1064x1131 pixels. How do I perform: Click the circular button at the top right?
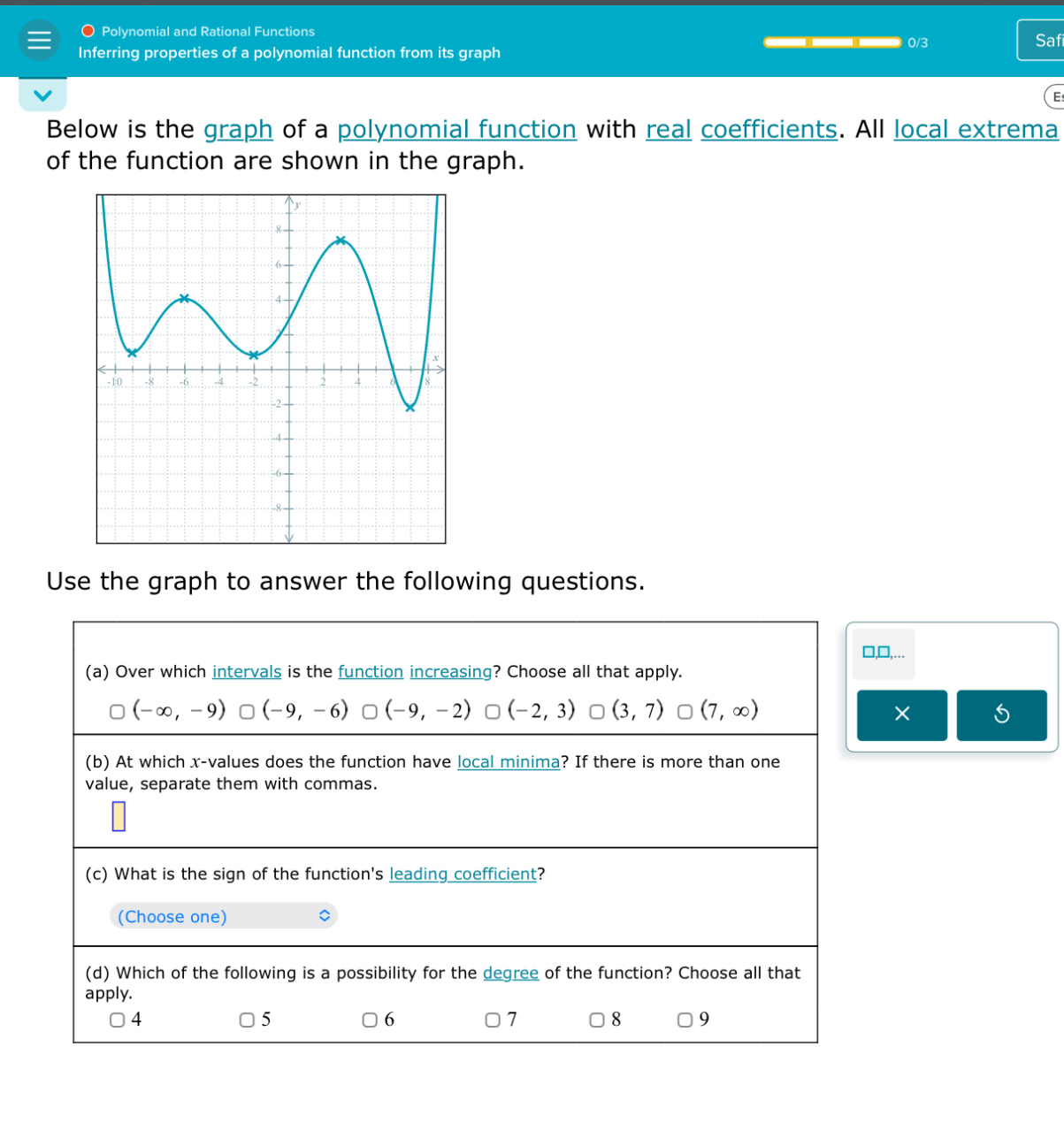tap(1055, 97)
